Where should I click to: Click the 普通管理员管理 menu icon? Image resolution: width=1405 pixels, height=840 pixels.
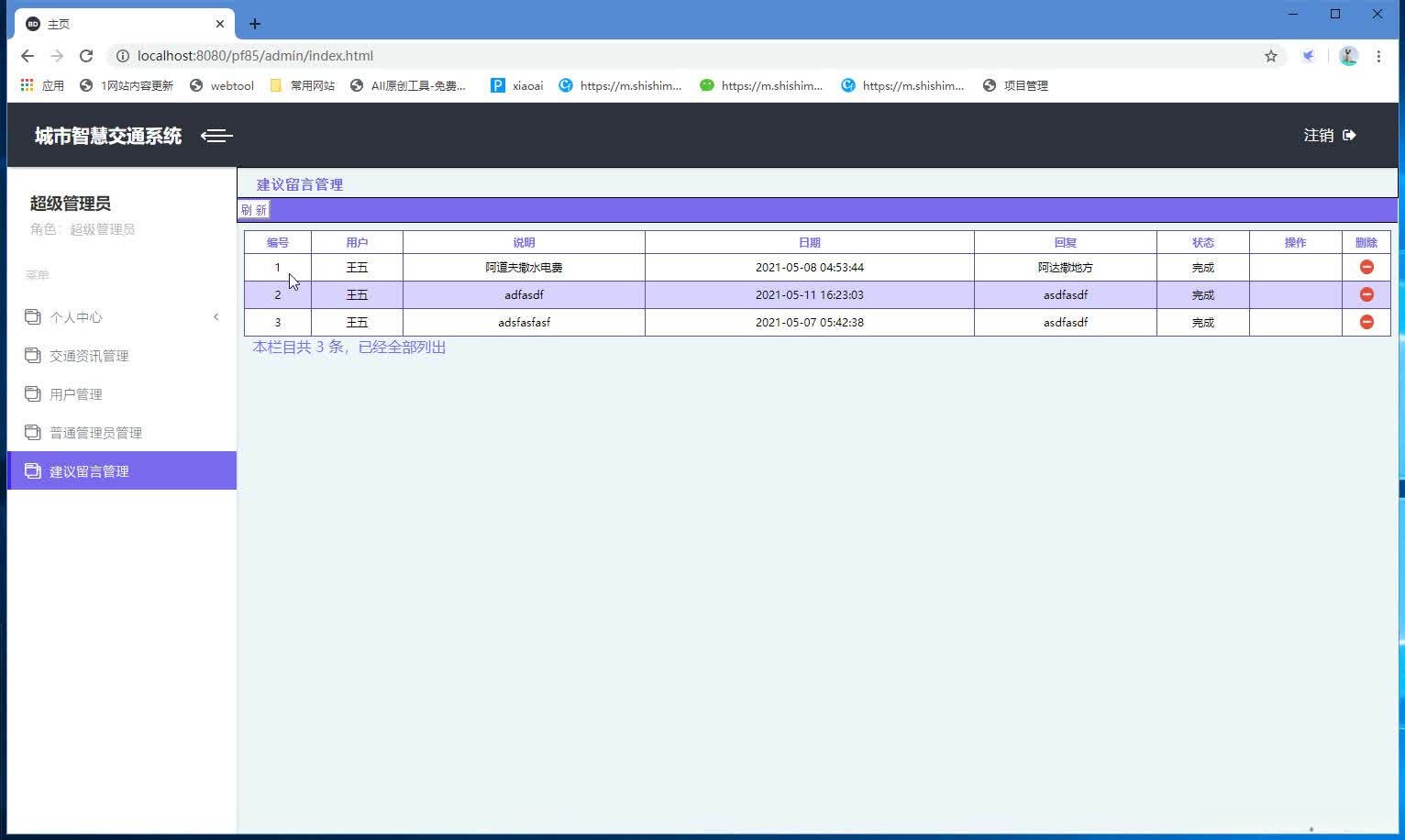pos(33,432)
